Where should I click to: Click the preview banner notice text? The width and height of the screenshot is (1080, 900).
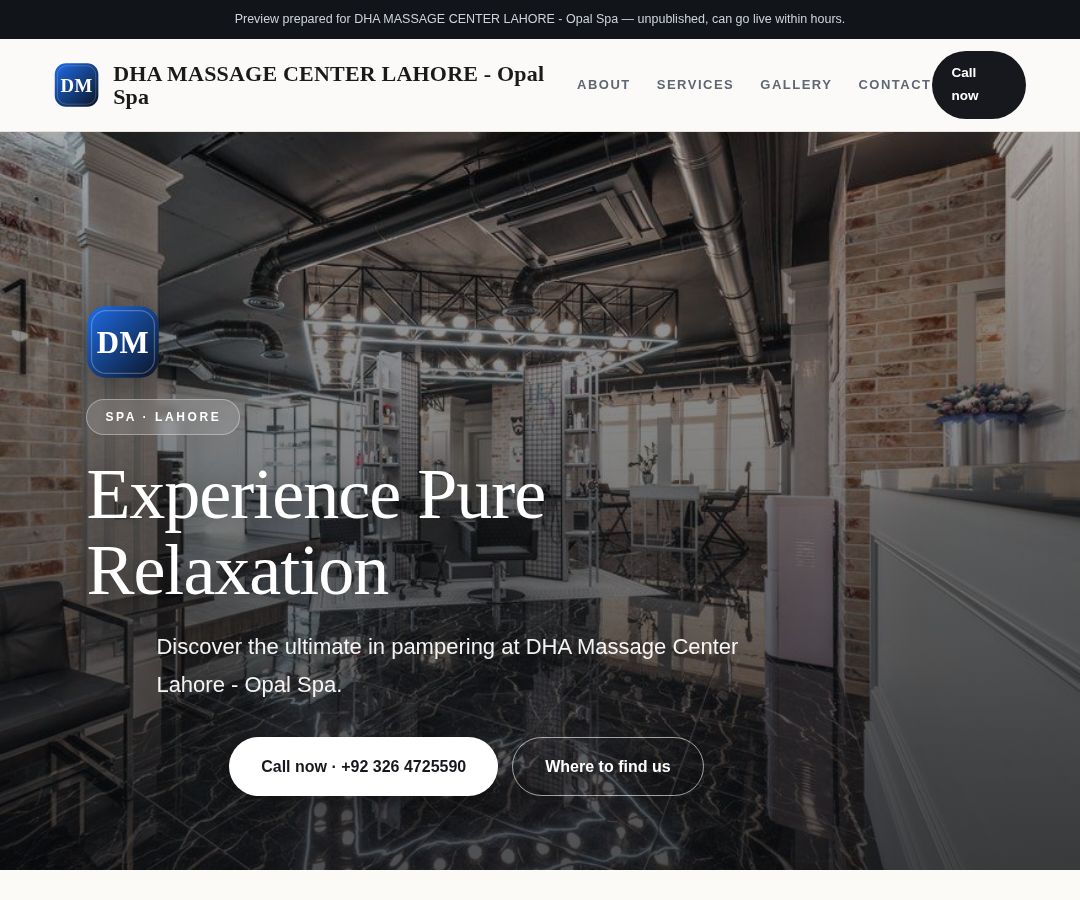539,19
